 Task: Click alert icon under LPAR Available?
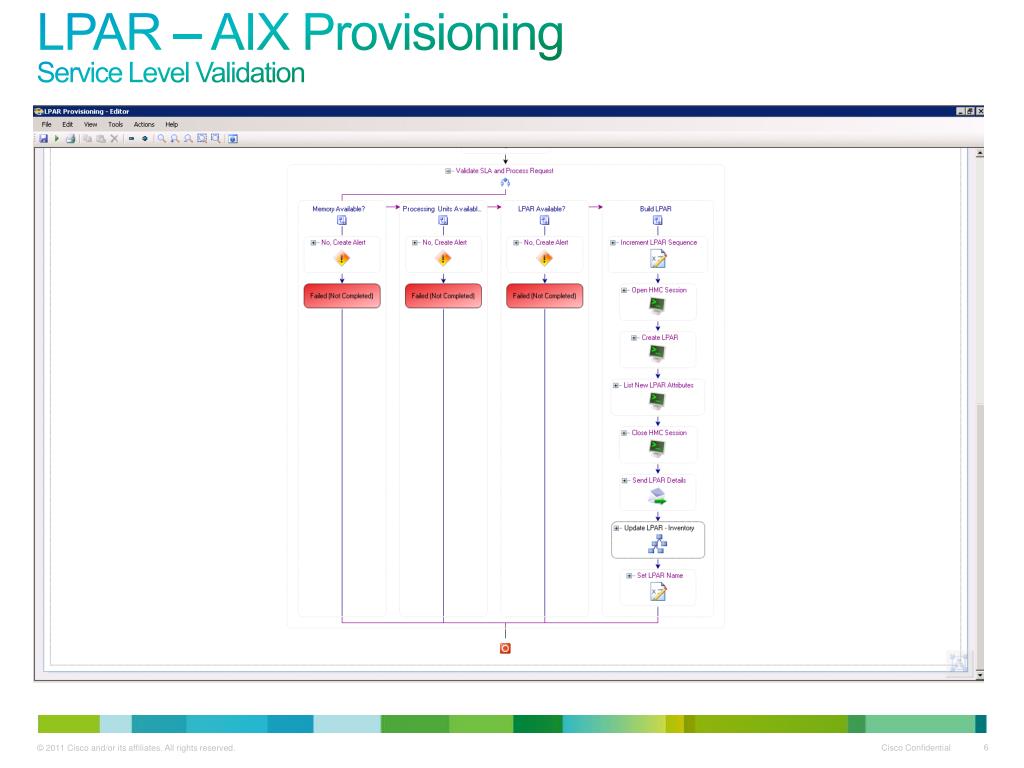544,259
